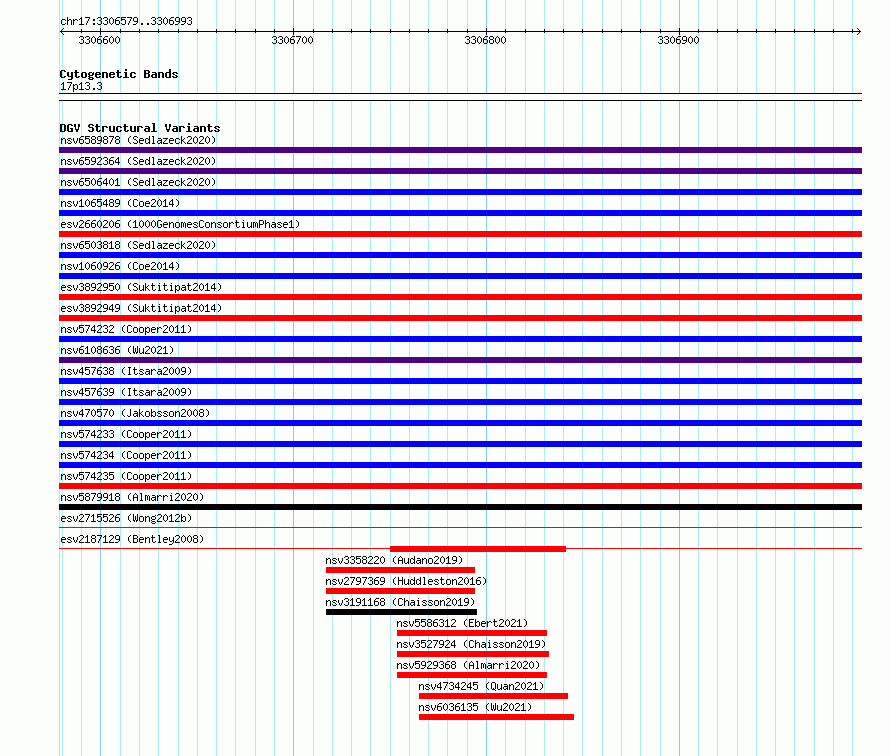Open variant nsv457638 (Itsara2009) label

(126, 371)
